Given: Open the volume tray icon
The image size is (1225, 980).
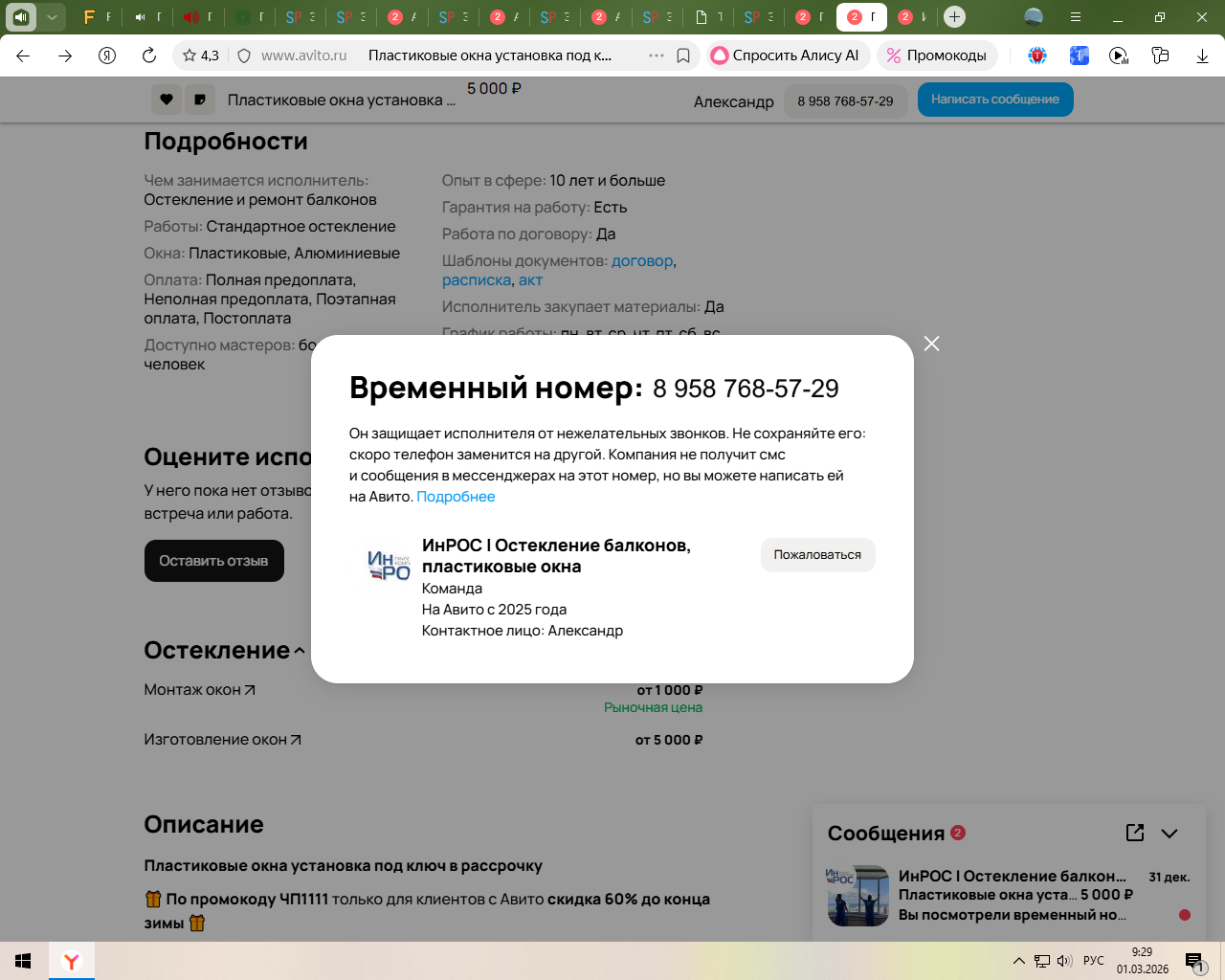Looking at the screenshot, I should tap(1065, 961).
